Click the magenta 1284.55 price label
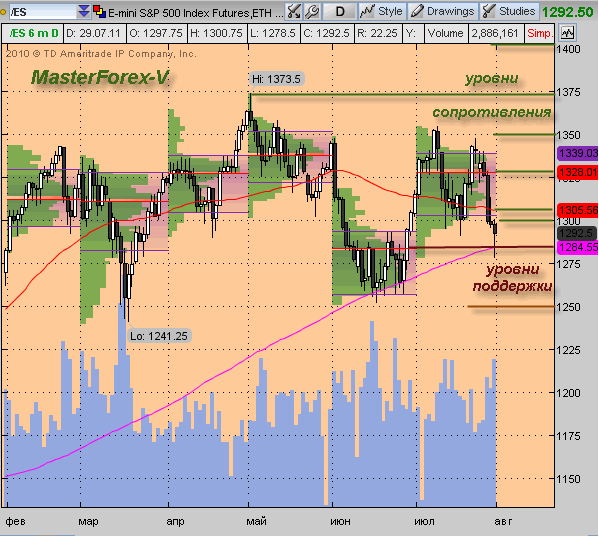 pos(577,247)
